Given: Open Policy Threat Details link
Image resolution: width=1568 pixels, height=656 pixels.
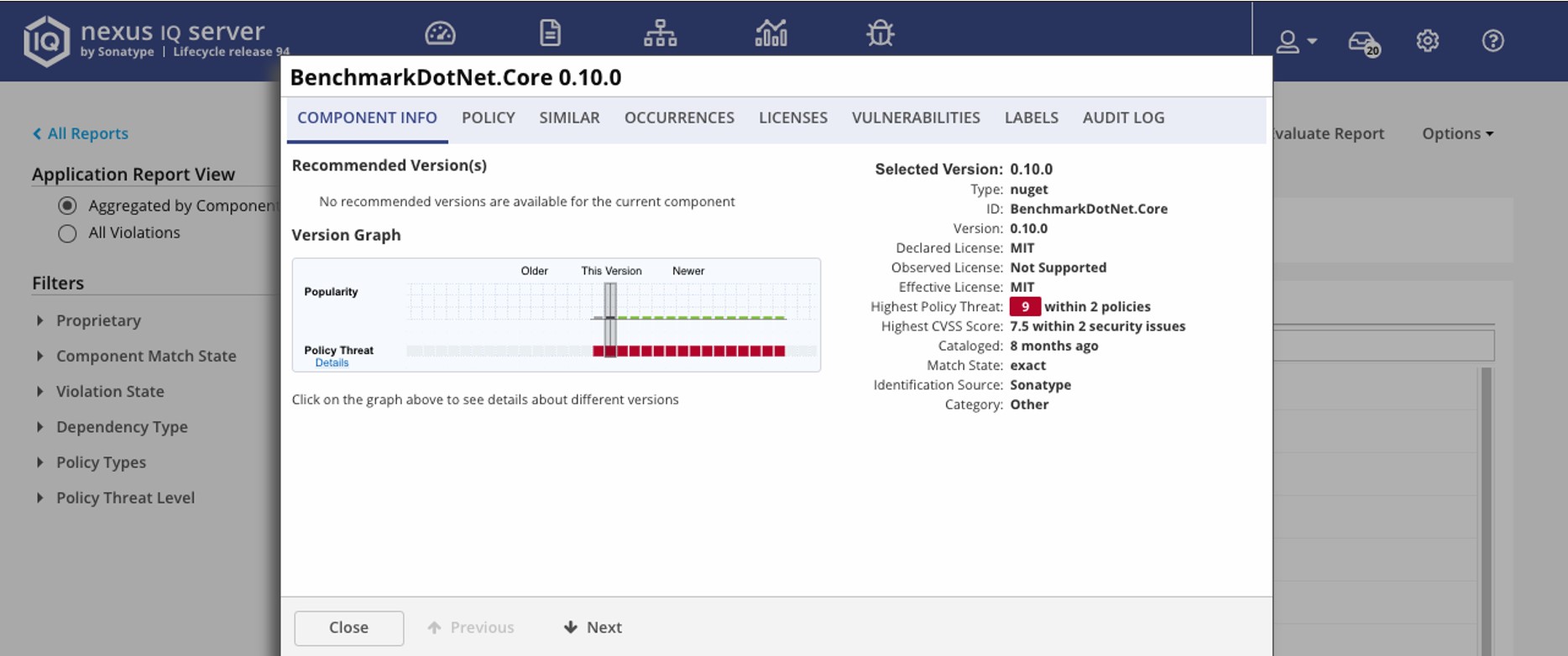Looking at the screenshot, I should coord(332,363).
